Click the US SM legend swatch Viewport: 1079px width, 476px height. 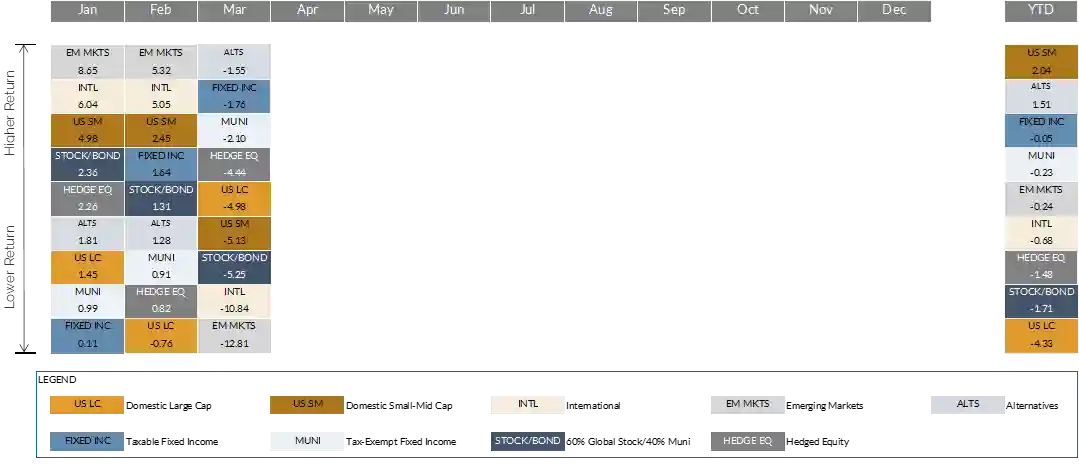(x=307, y=405)
